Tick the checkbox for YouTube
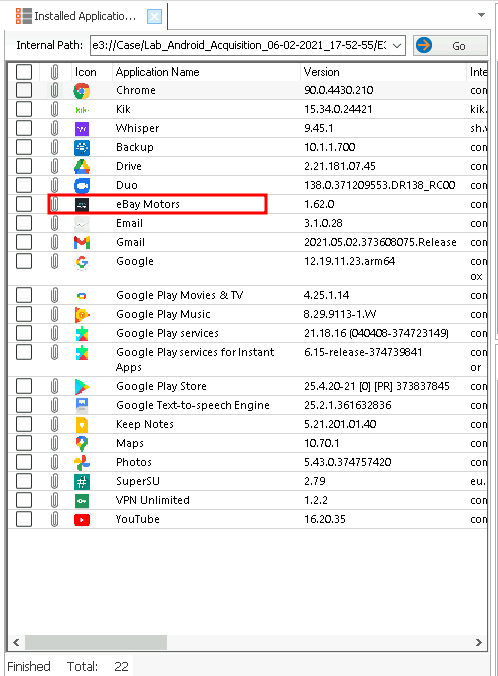Image resolution: width=498 pixels, height=676 pixels. 24,519
